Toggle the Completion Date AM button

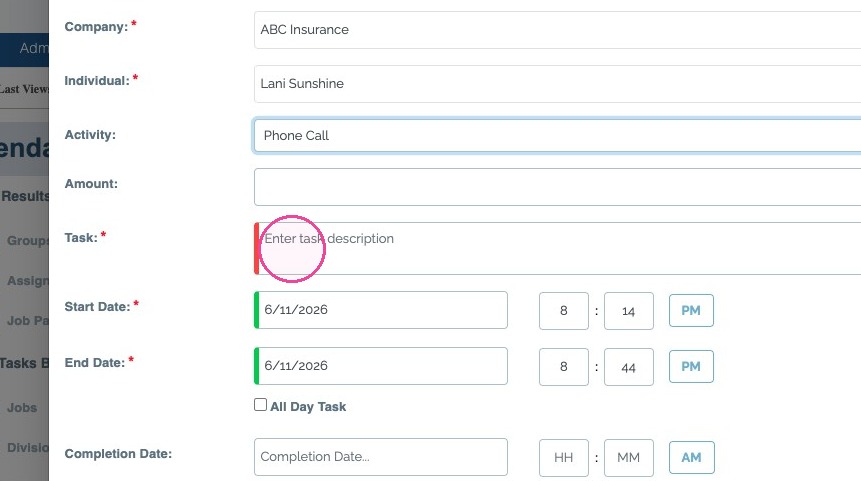pos(692,457)
